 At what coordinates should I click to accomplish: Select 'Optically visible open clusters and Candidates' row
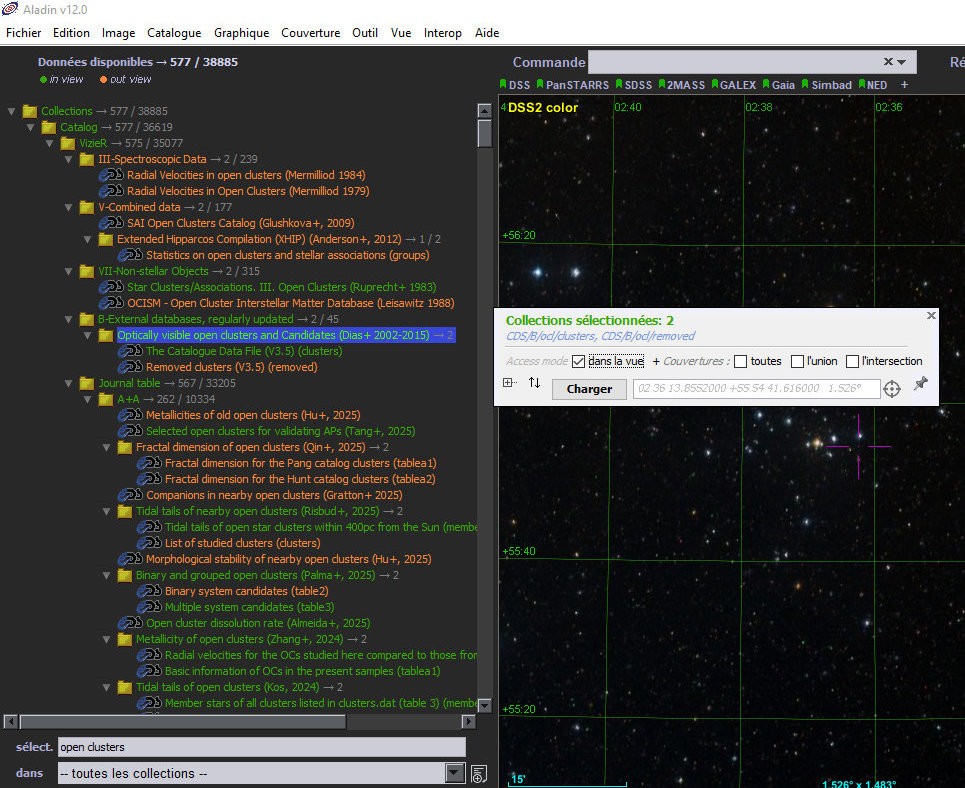pos(286,335)
